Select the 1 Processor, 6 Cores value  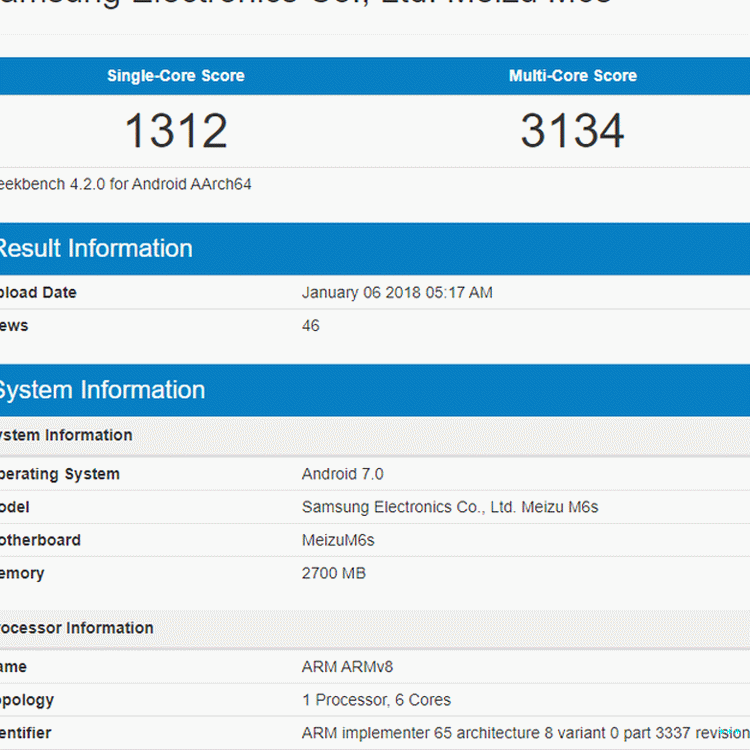click(376, 700)
